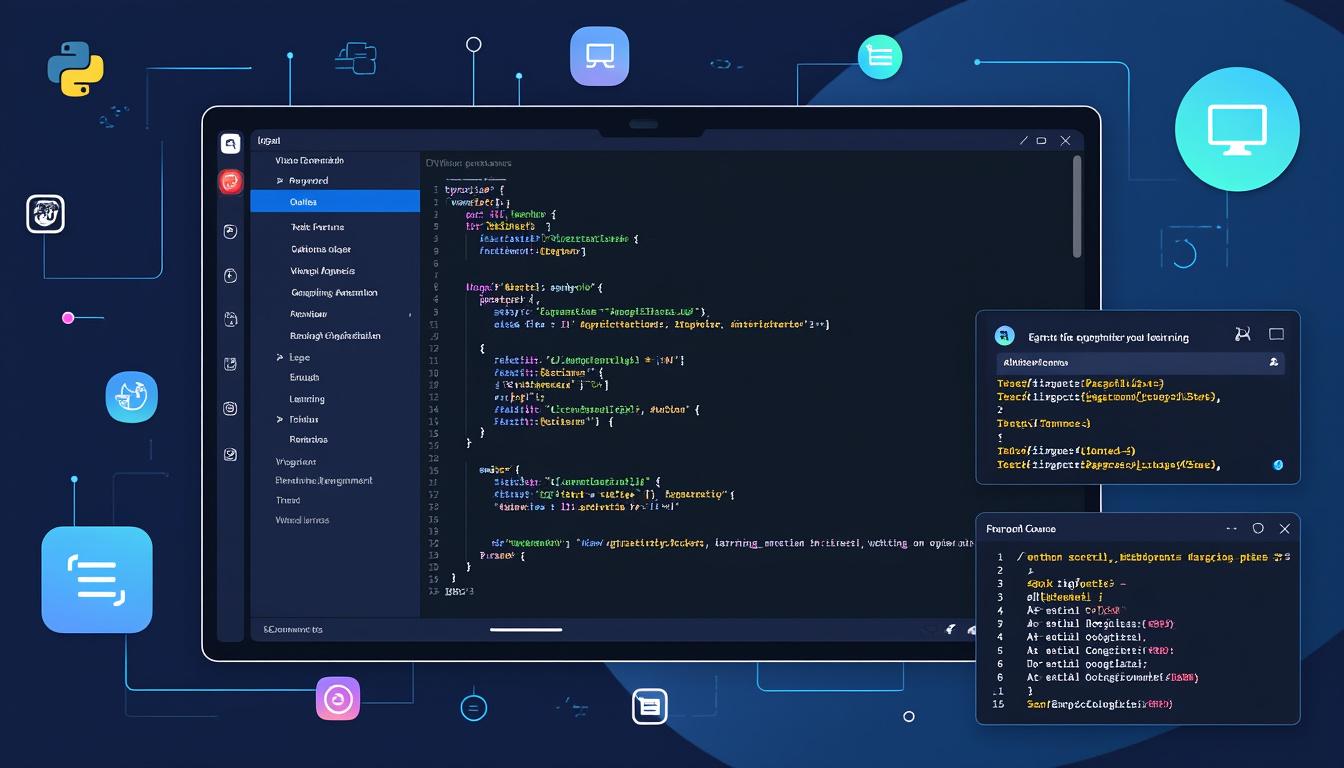Screen dimensions: 1344x768
Task: Close the lower right code panel
Action: (x=1285, y=528)
